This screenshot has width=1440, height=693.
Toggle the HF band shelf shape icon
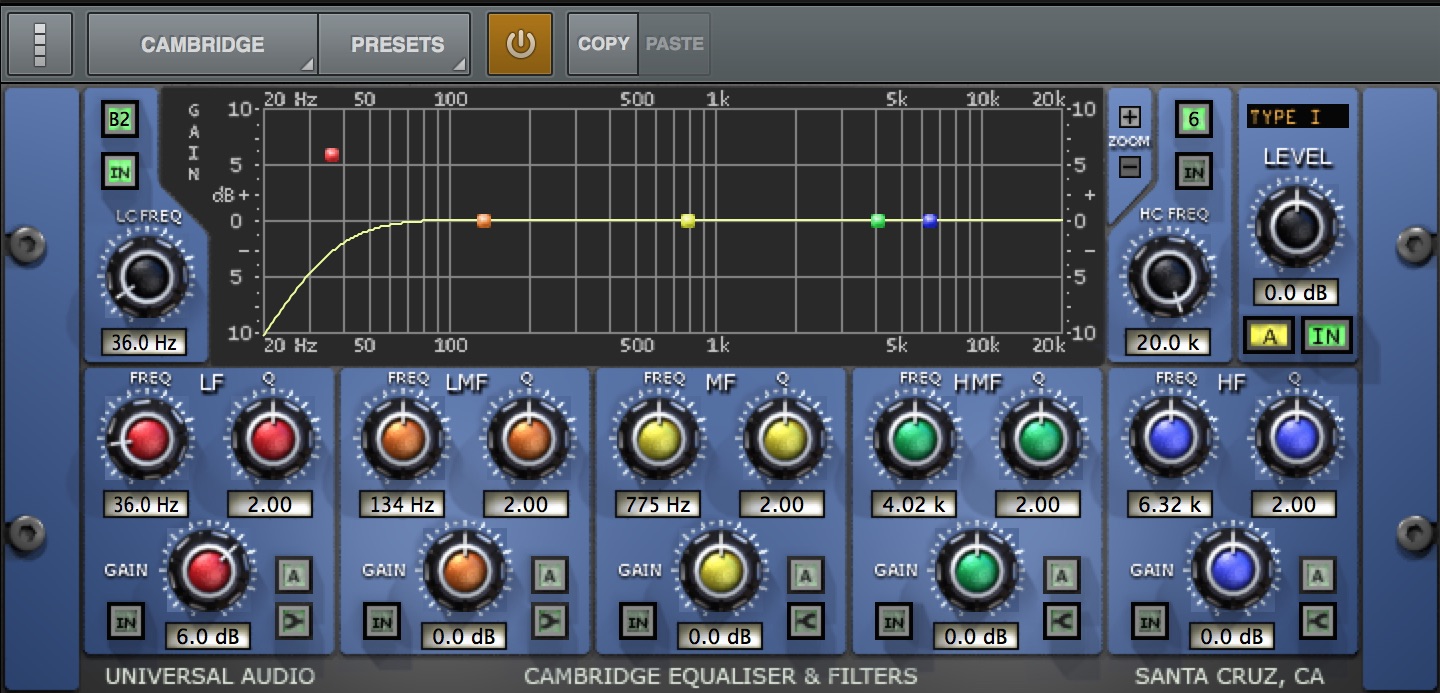1317,621
